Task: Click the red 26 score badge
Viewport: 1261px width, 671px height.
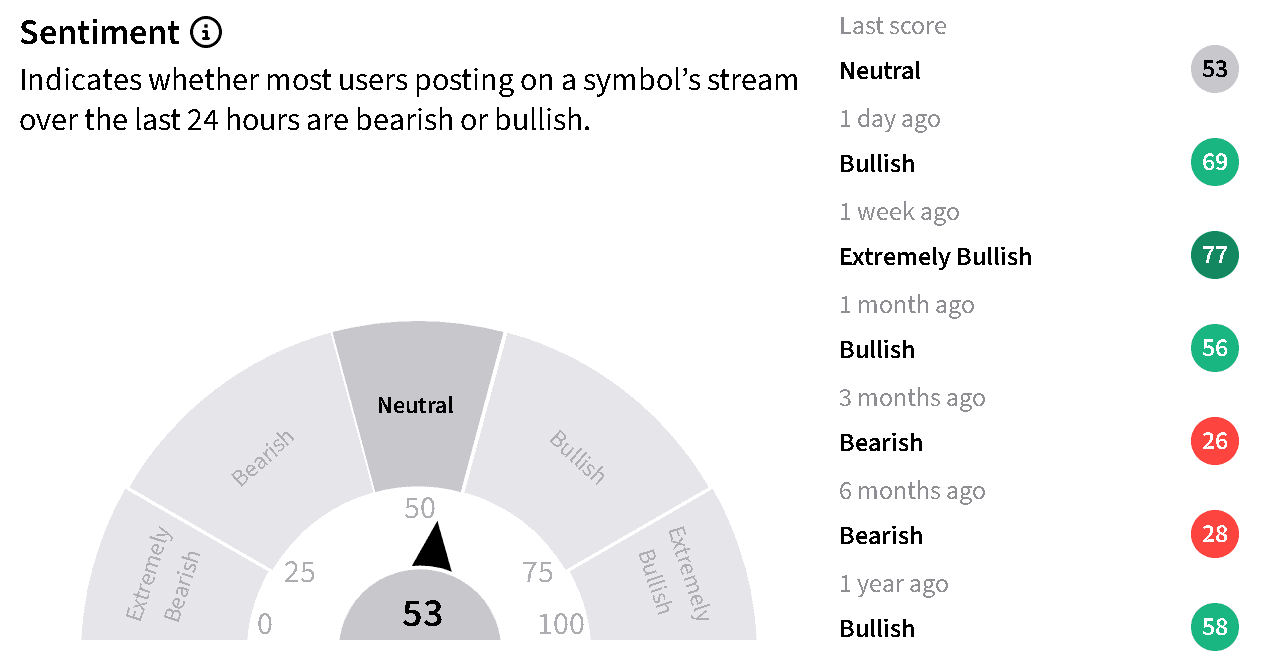Action: pyautogui.click(x=1215, y=441)
